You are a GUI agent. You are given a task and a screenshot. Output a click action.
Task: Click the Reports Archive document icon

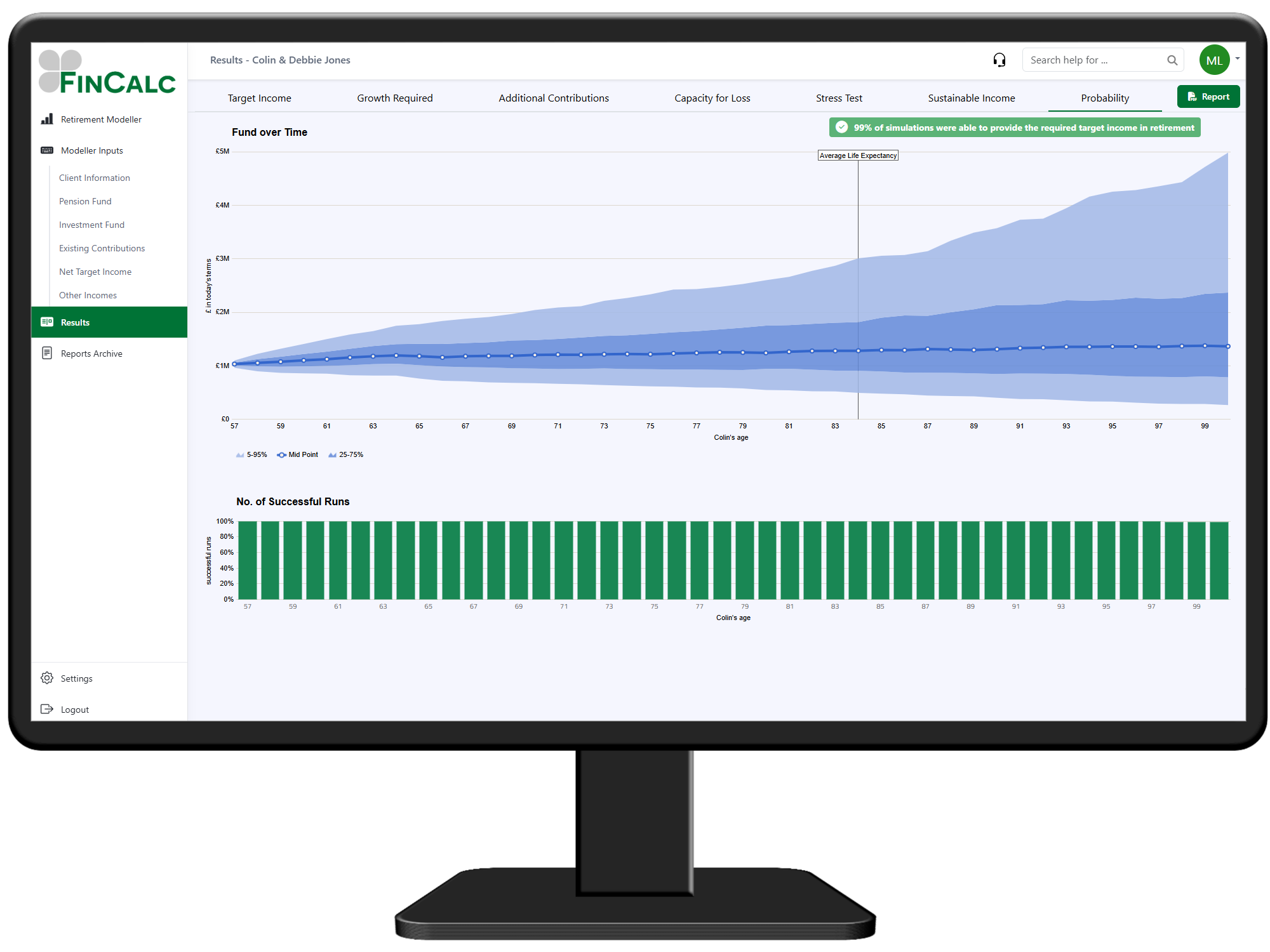coord(47,353)
